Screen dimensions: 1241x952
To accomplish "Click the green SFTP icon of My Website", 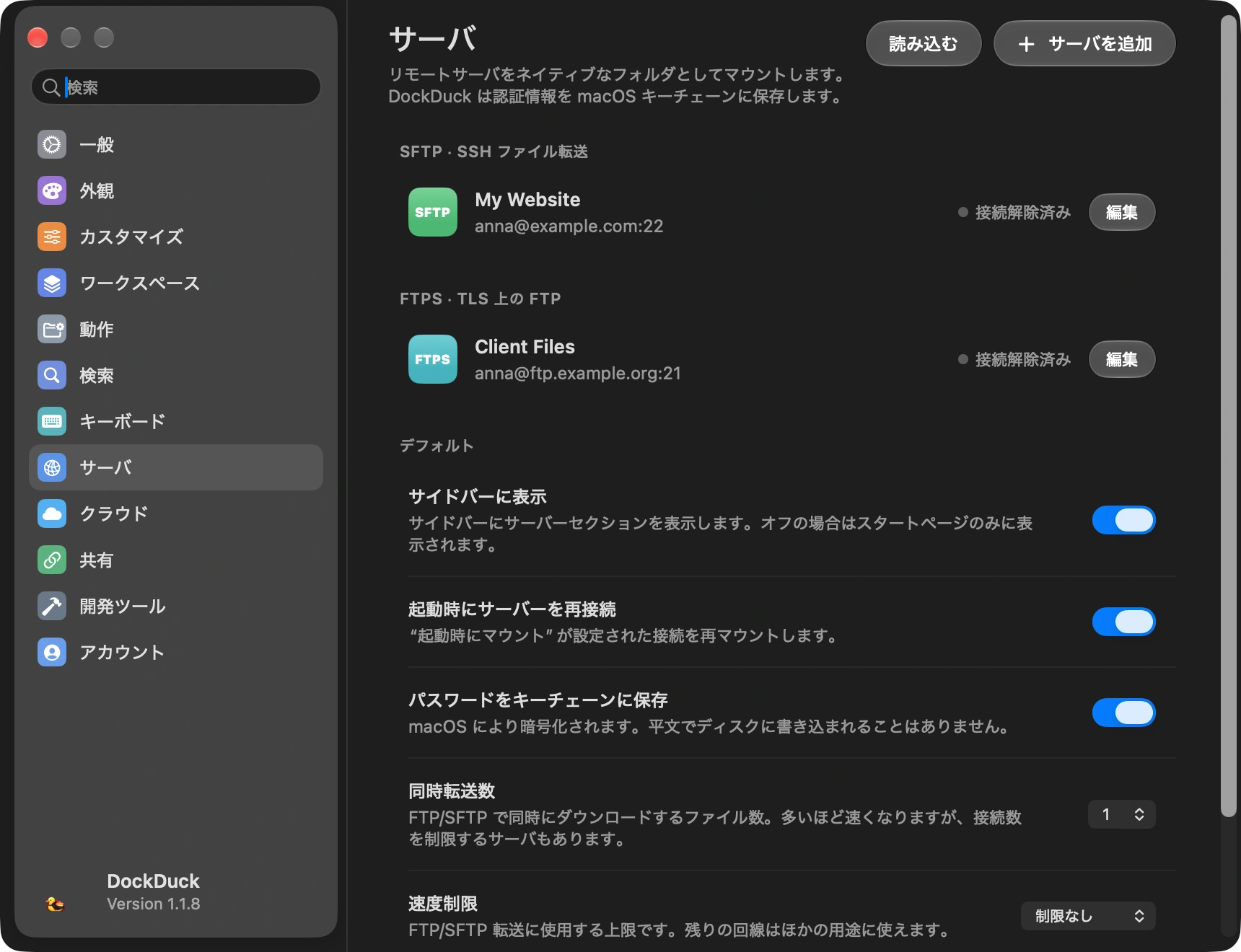I will point(433,212).
